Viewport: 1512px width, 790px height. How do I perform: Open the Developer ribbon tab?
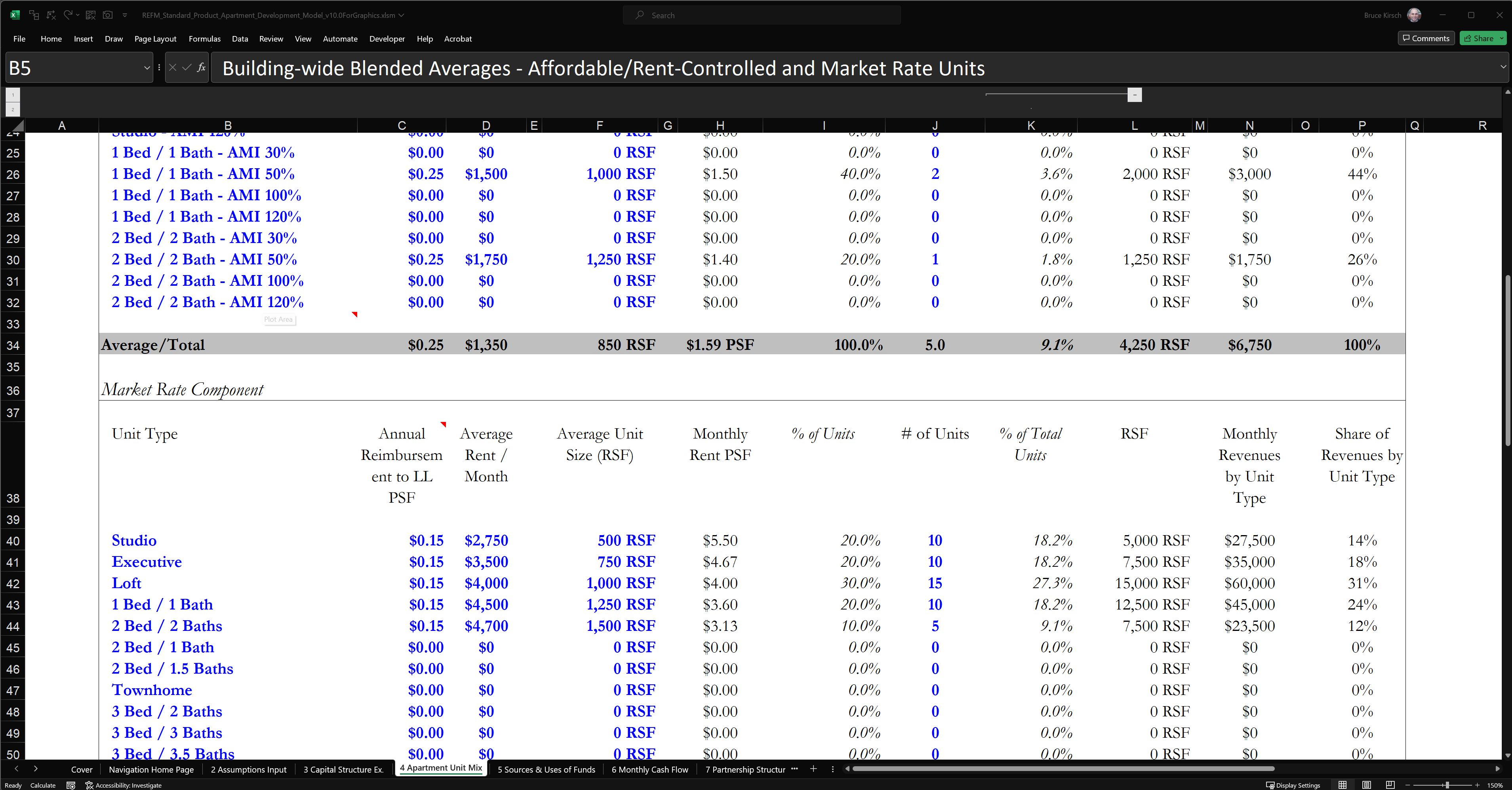coord(387,39)
